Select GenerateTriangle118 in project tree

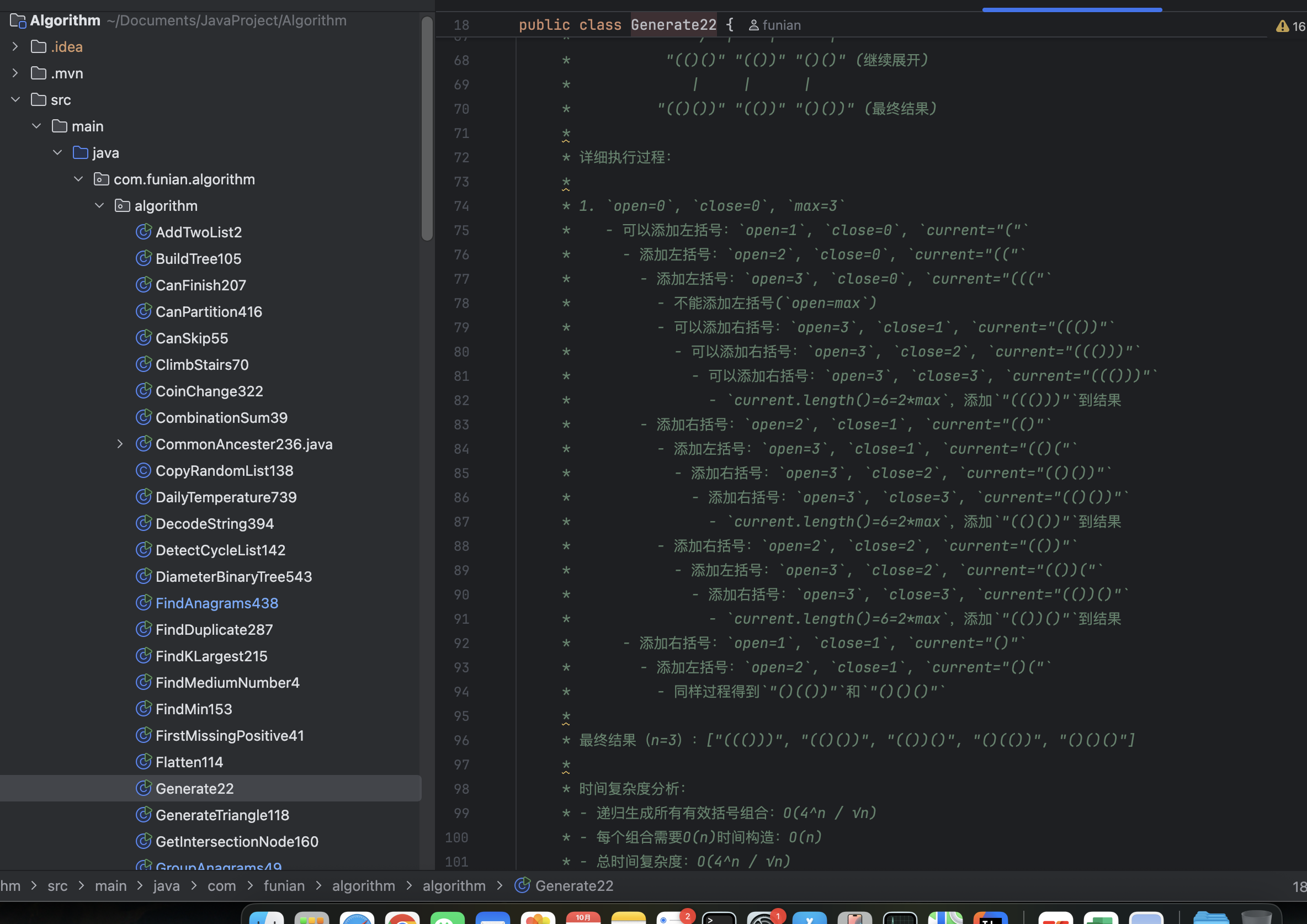(222, 815)
